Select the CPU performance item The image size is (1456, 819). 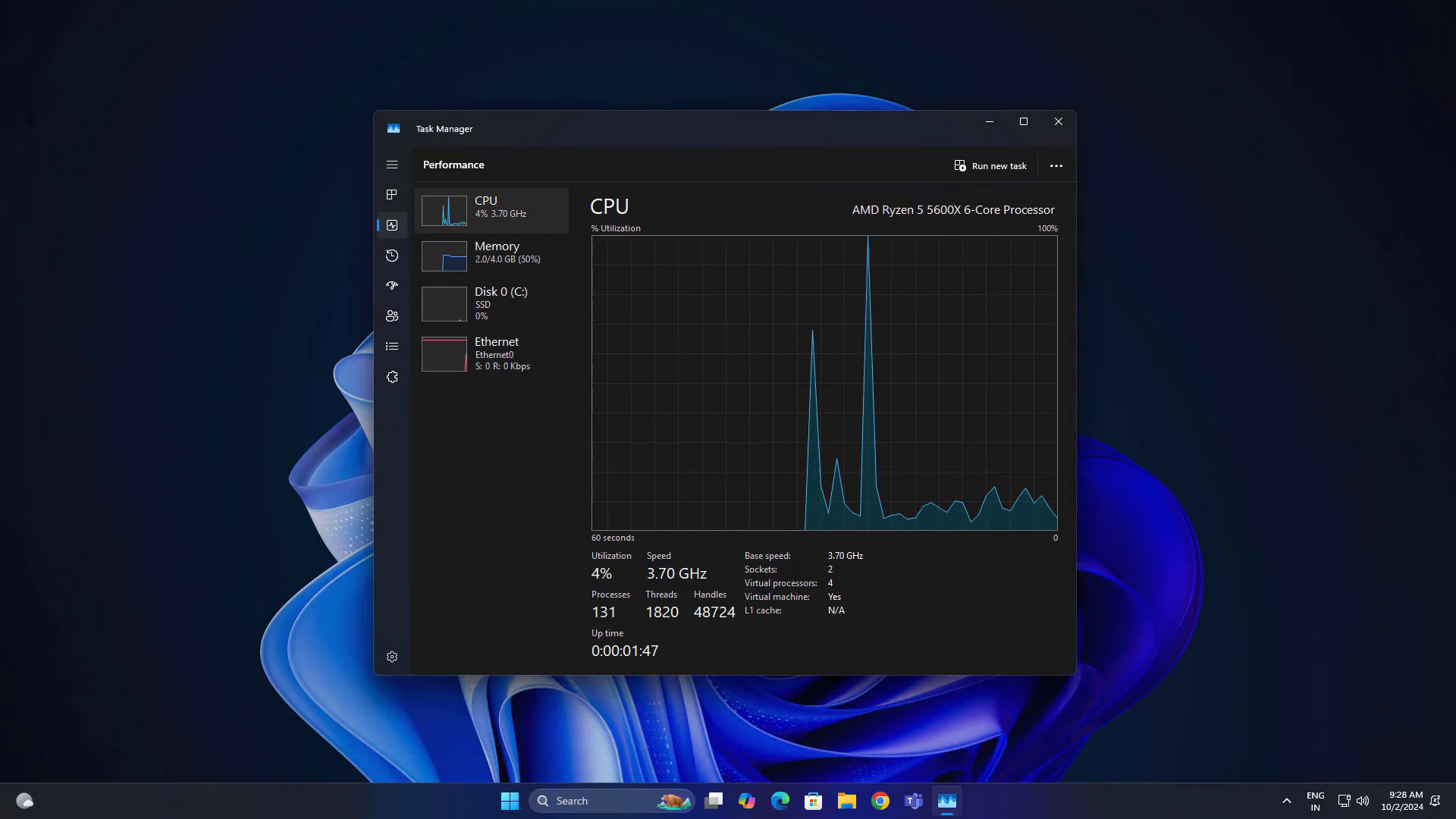coord(491,210)
